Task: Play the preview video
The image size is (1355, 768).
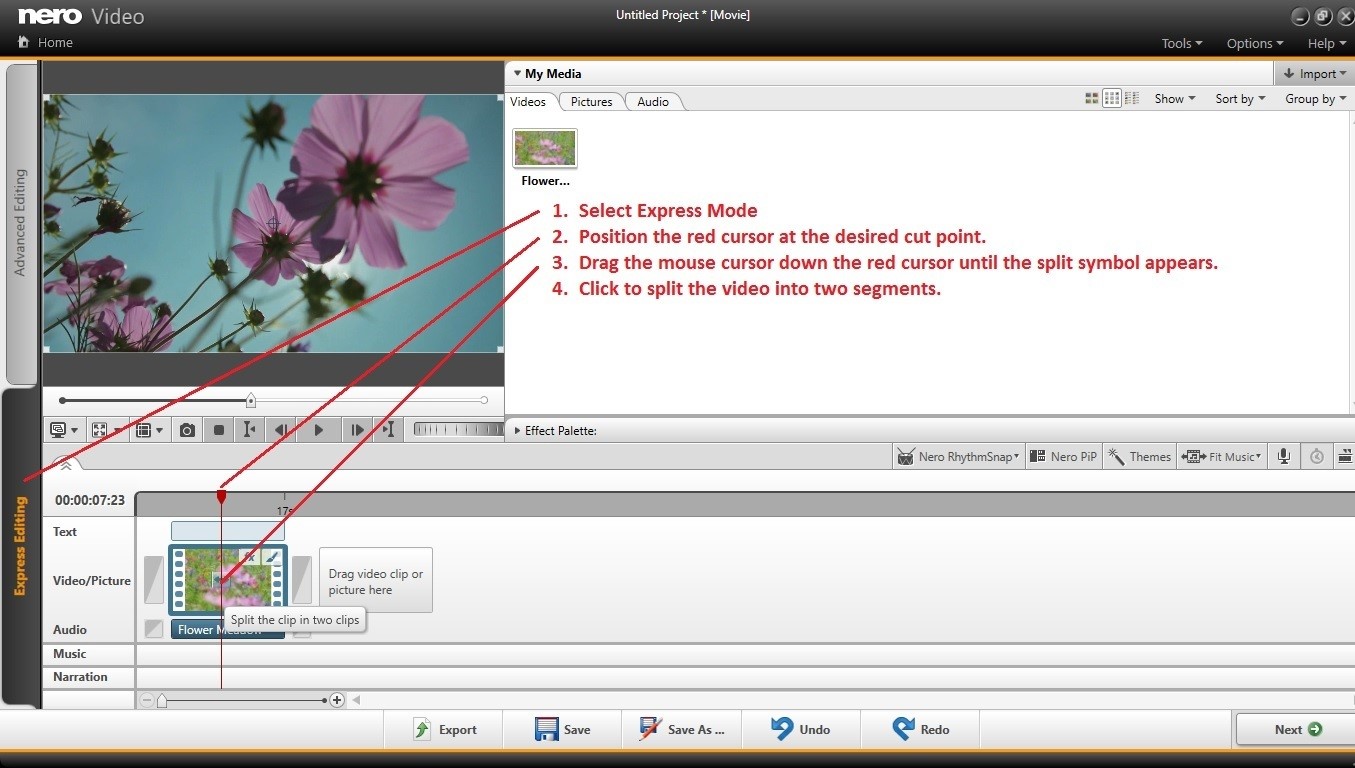Action: tap(319, 430)
